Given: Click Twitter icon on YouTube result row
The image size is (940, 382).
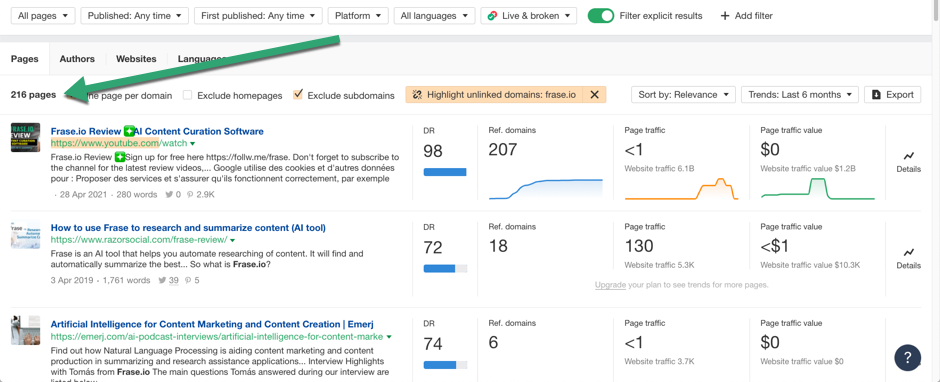Looking at the screenshot, I should tap(169, 195).
